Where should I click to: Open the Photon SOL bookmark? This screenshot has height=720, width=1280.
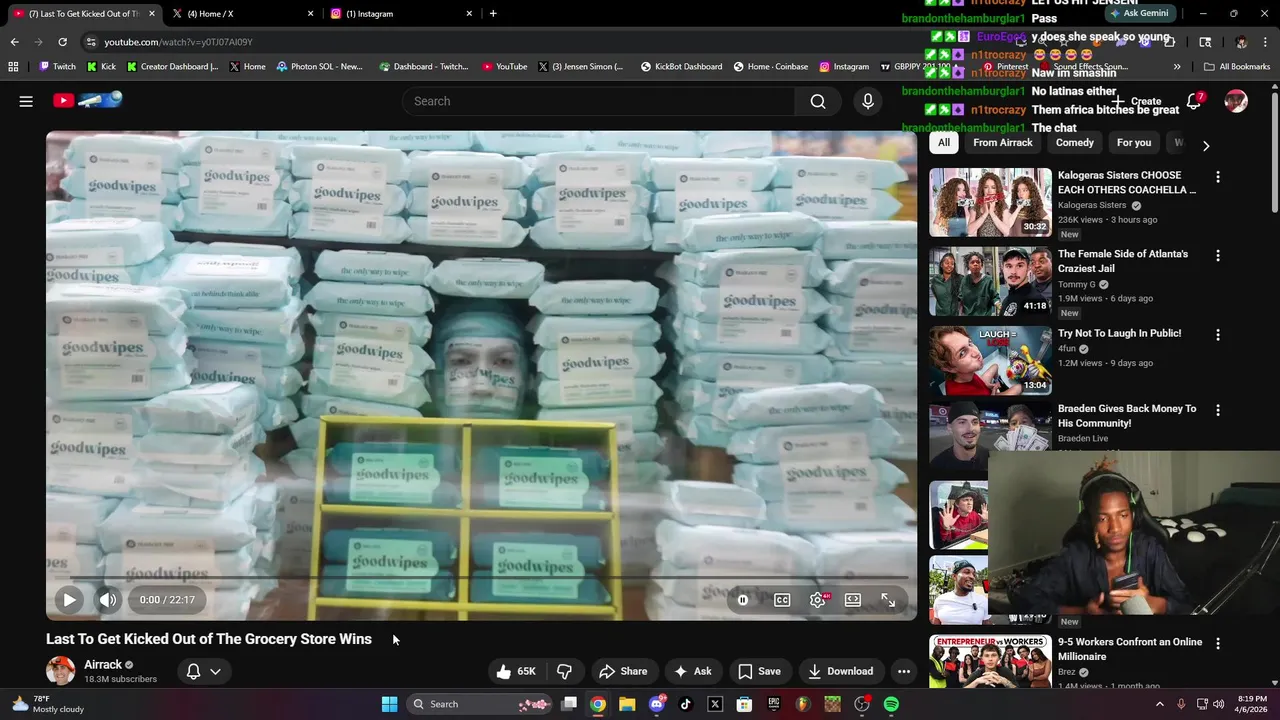319,67
